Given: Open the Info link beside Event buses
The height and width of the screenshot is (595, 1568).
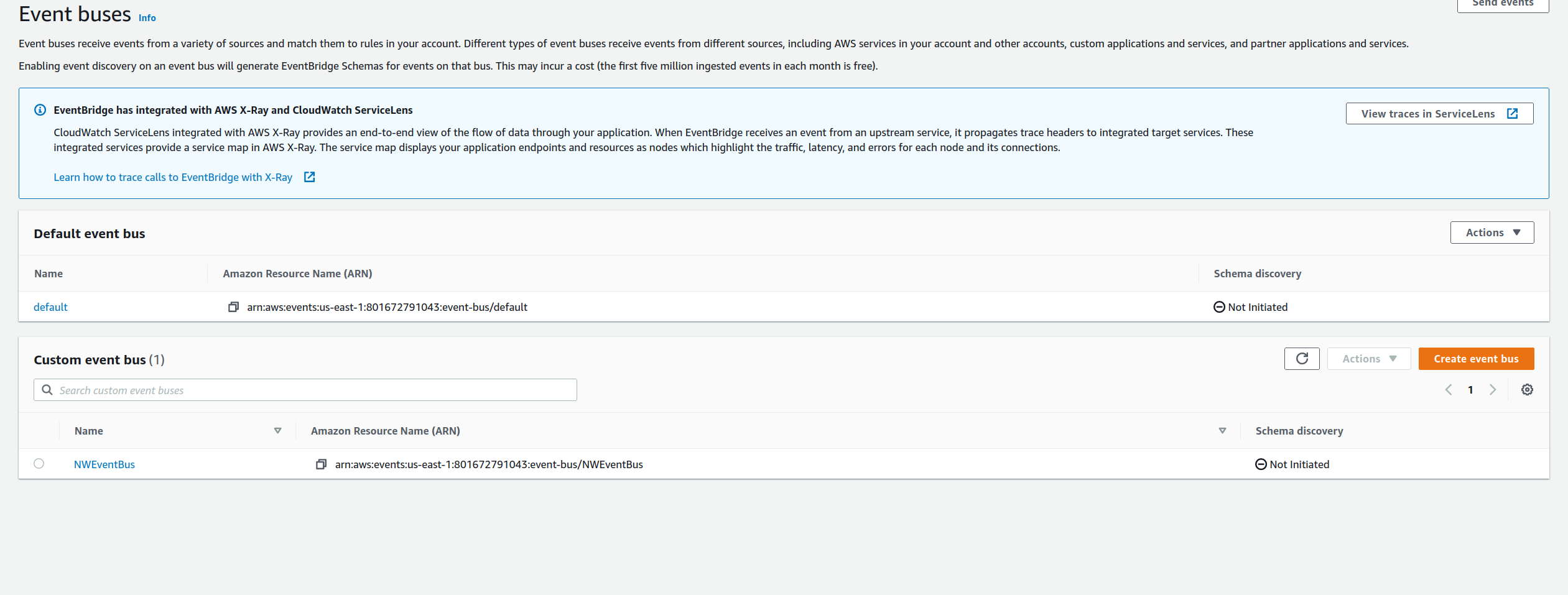Looking at the screenshot, I should coord(147,17).
